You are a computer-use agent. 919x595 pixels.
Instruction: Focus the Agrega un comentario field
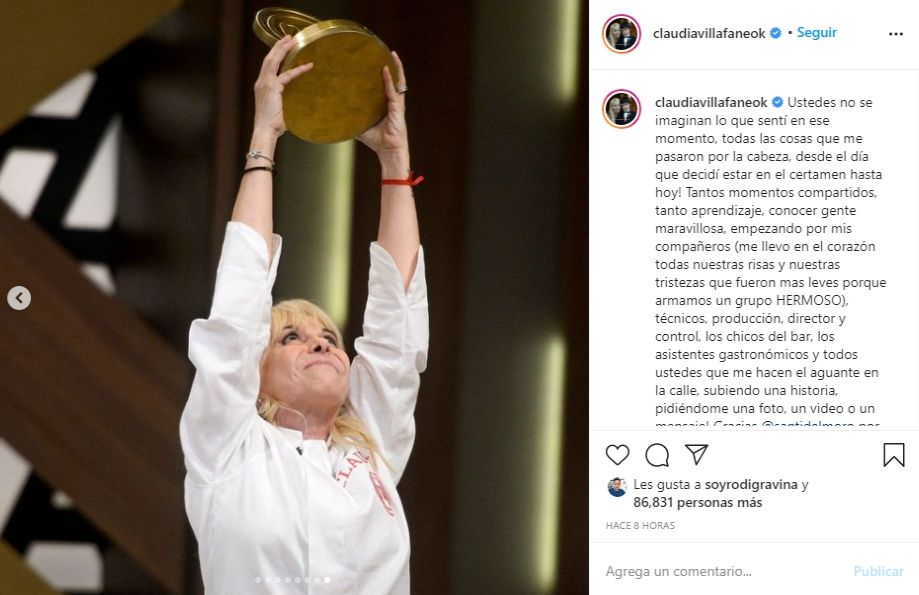point(722,571)
